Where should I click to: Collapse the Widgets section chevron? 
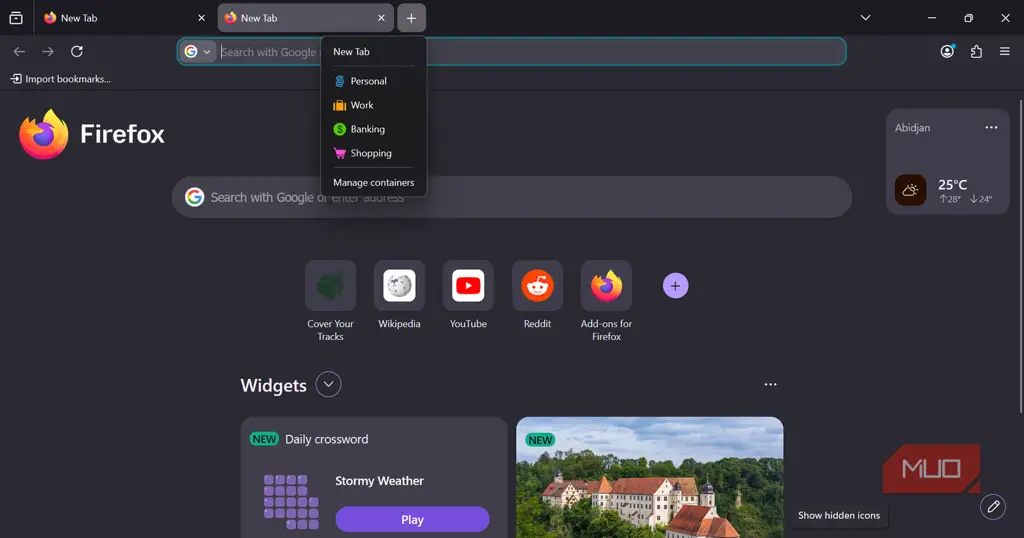point(328,385)
